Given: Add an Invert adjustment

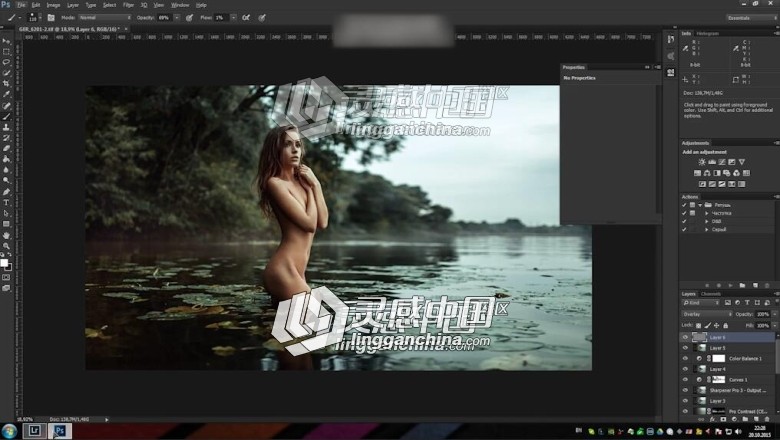Looking at the screenshot, I should pos(702,184).
